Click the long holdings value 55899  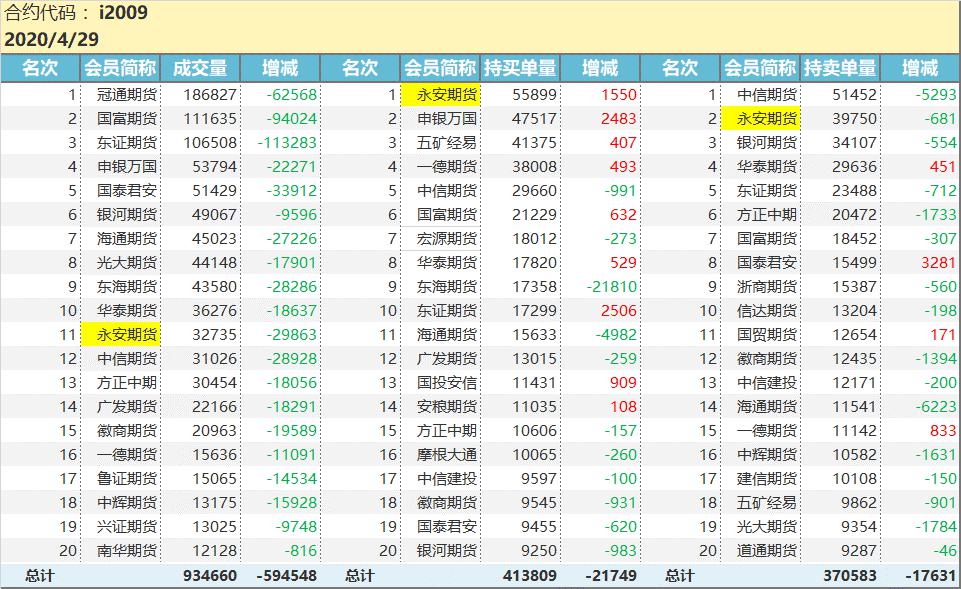(533, 95)
